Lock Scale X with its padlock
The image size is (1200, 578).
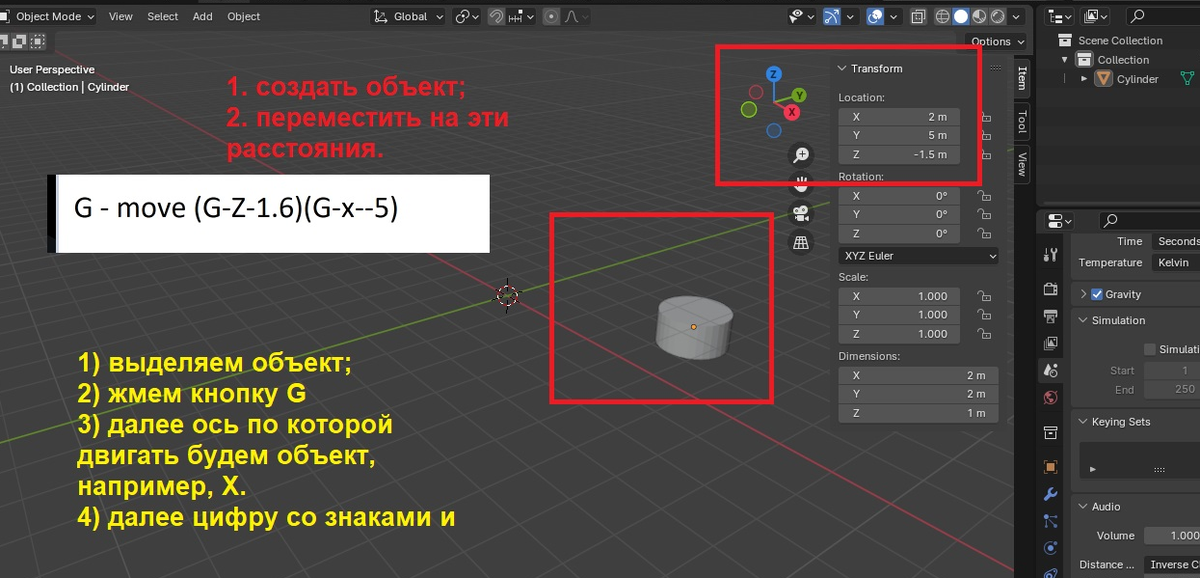(x=983, y=296)
